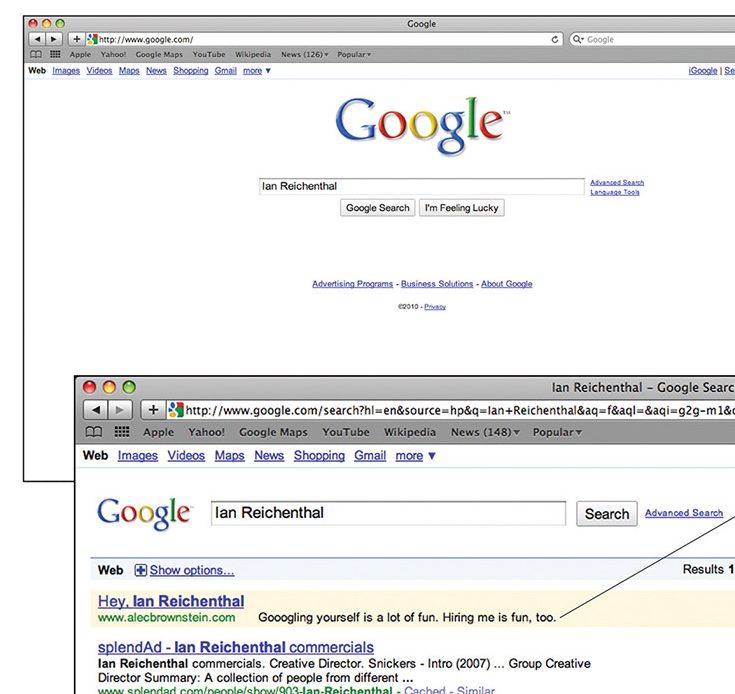735x694 pixels.
Task: Click the back arrow in the Google homepage window
Action: coord(38,39)
